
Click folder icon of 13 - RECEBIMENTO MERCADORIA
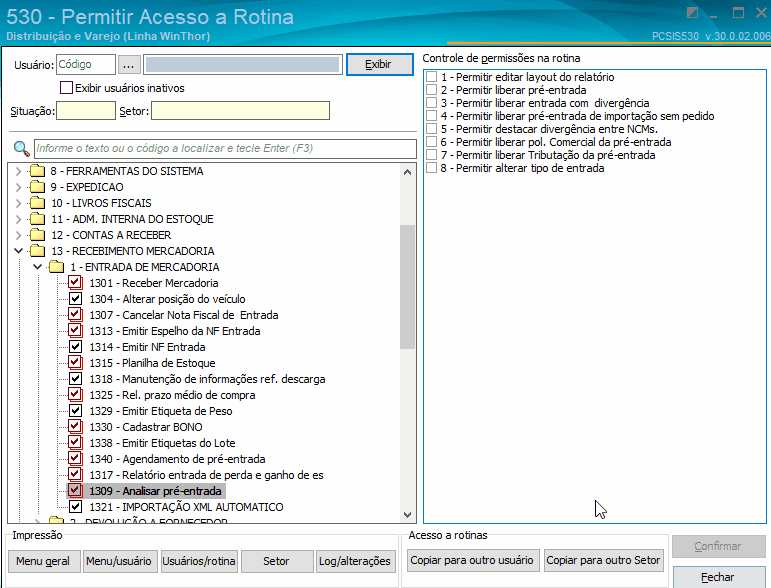coord(37,251)
